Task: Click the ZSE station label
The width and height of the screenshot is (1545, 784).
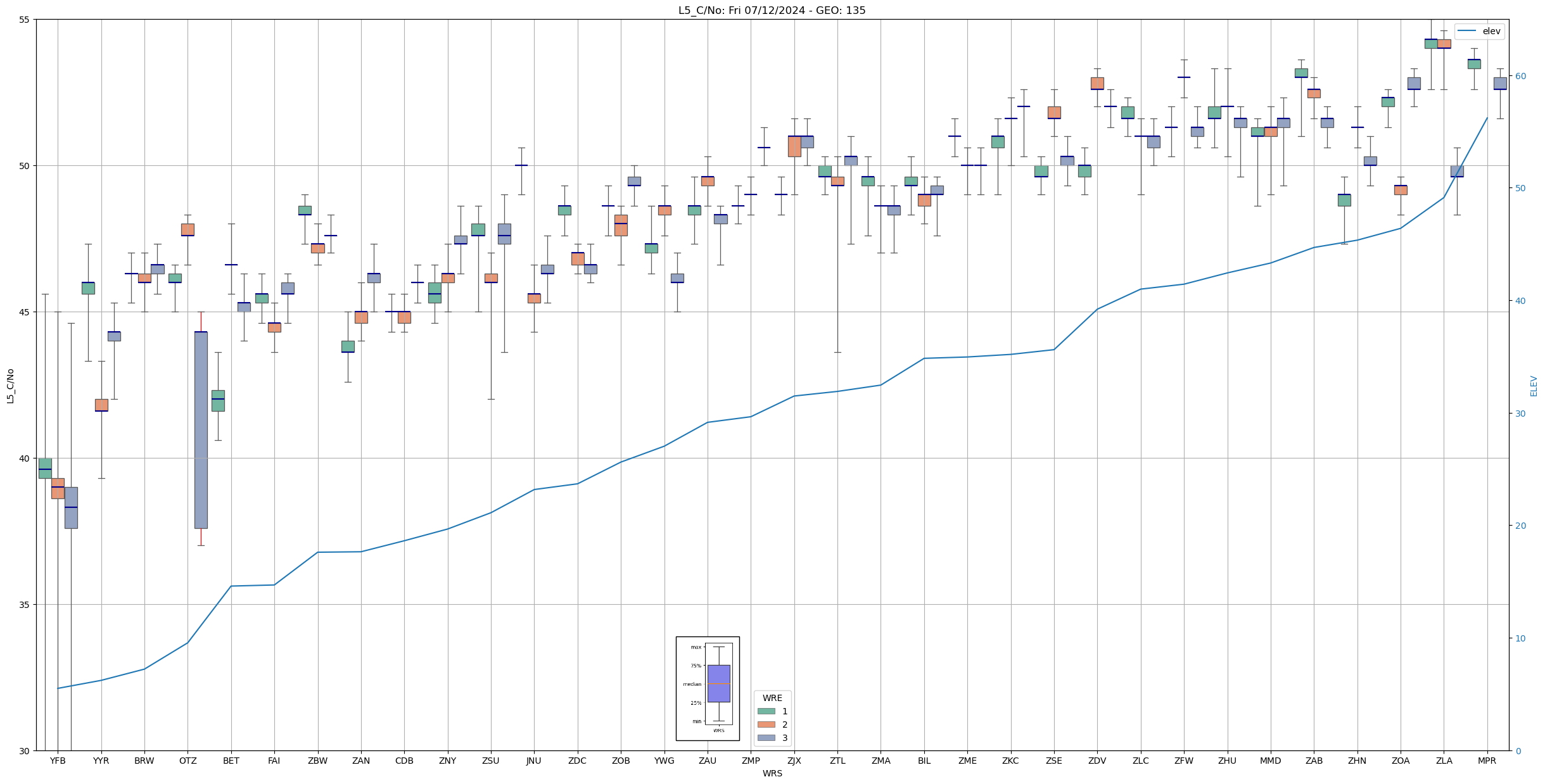Action: pyautogui.click(x=1054, y=761)
